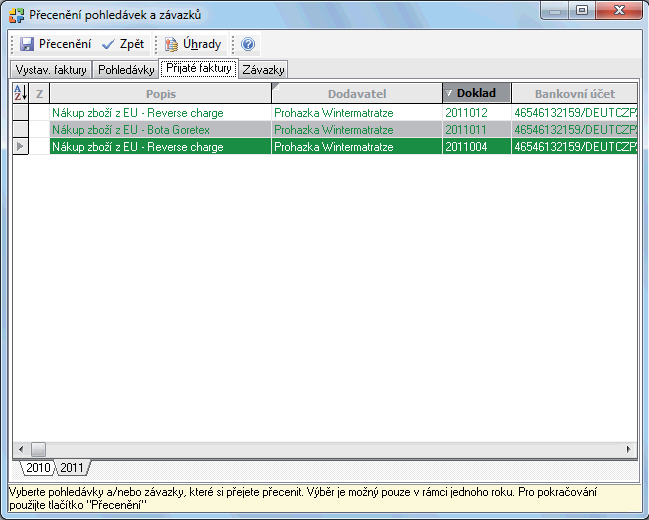The width and height of the screenshot is (649, 520).
Task: Sort by the Doklad column header
Action: [476, 93]
